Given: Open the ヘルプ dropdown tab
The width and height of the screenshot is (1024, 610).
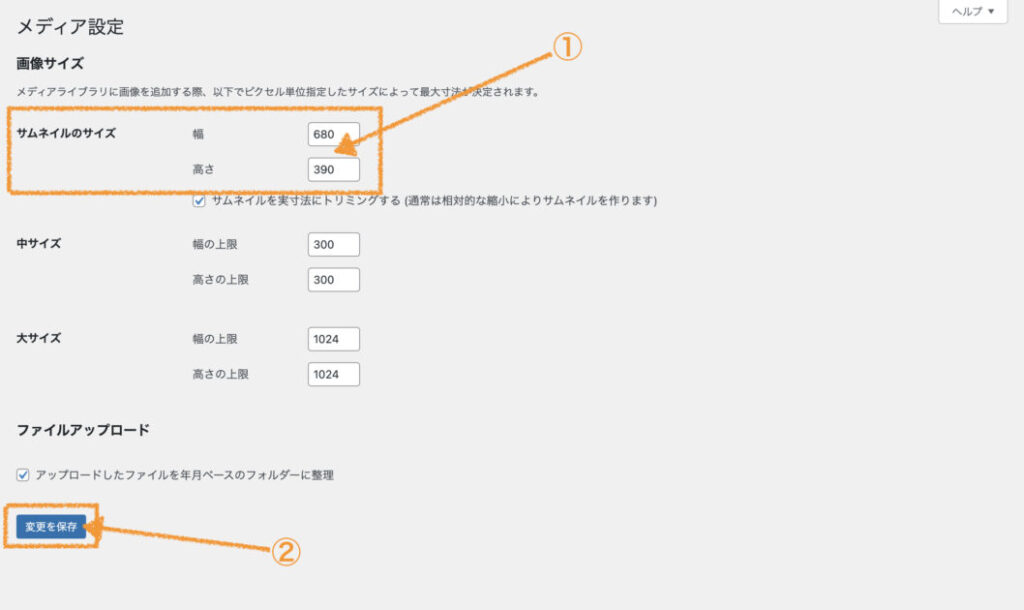Looking at the screenshot, I should 972,12.
